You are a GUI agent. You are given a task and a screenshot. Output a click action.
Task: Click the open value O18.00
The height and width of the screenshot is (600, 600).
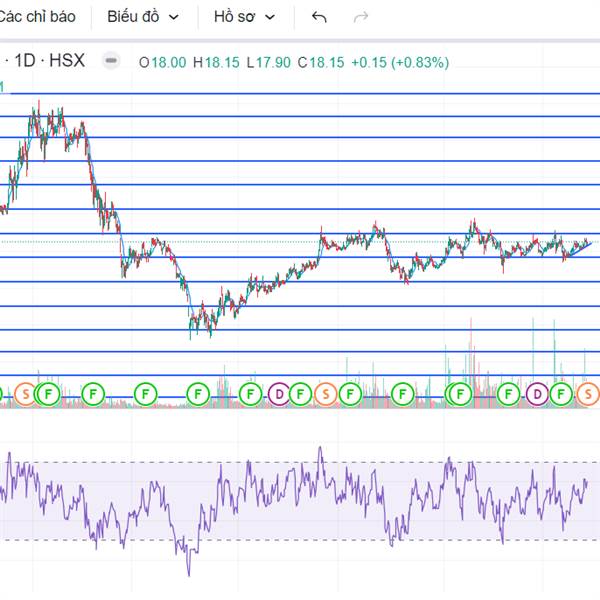162,62
